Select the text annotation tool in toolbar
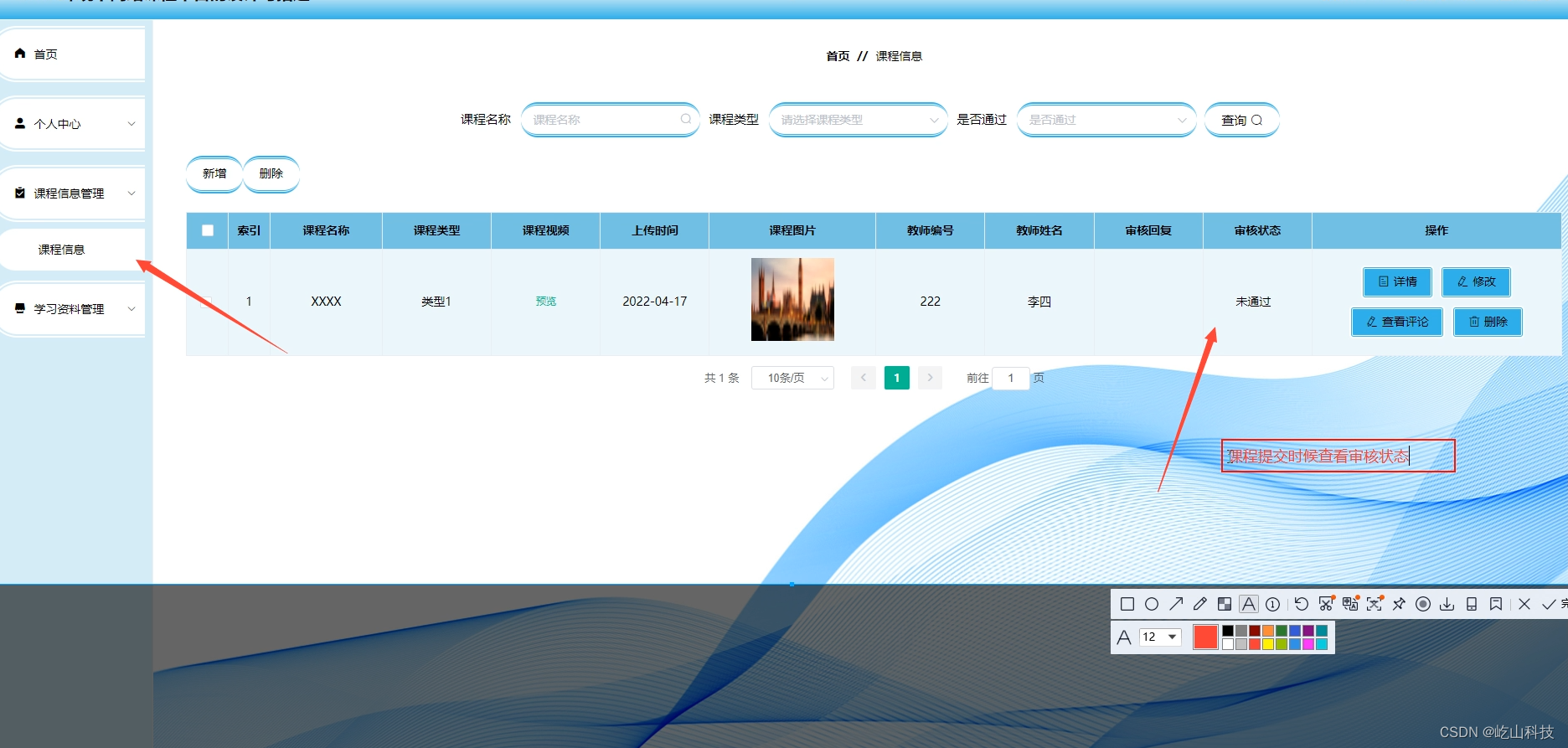The height and width of the screenshot is (748, 1568). tap(1249, 604)
